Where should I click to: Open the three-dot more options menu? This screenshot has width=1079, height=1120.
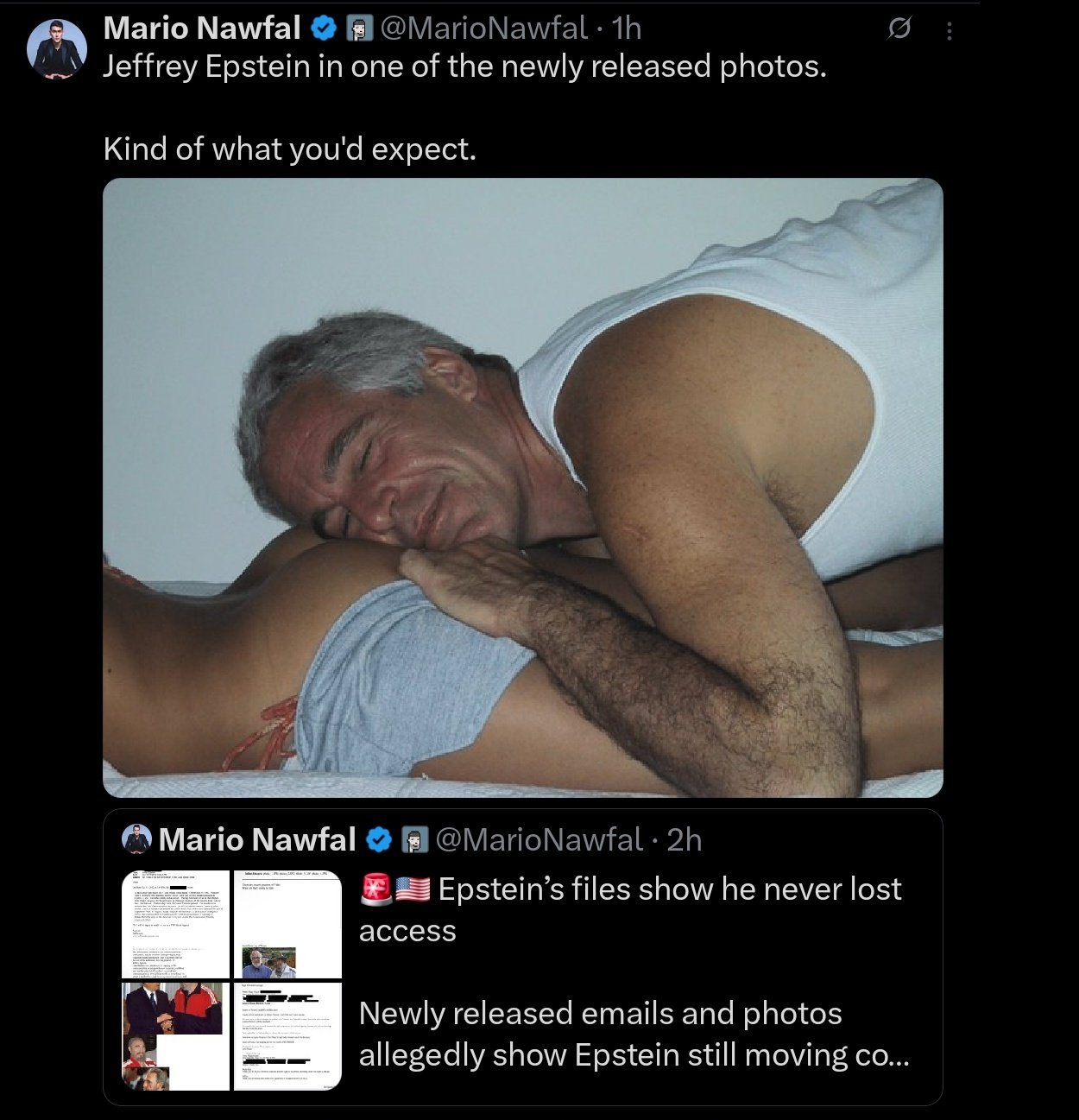[x=950, y=31]
